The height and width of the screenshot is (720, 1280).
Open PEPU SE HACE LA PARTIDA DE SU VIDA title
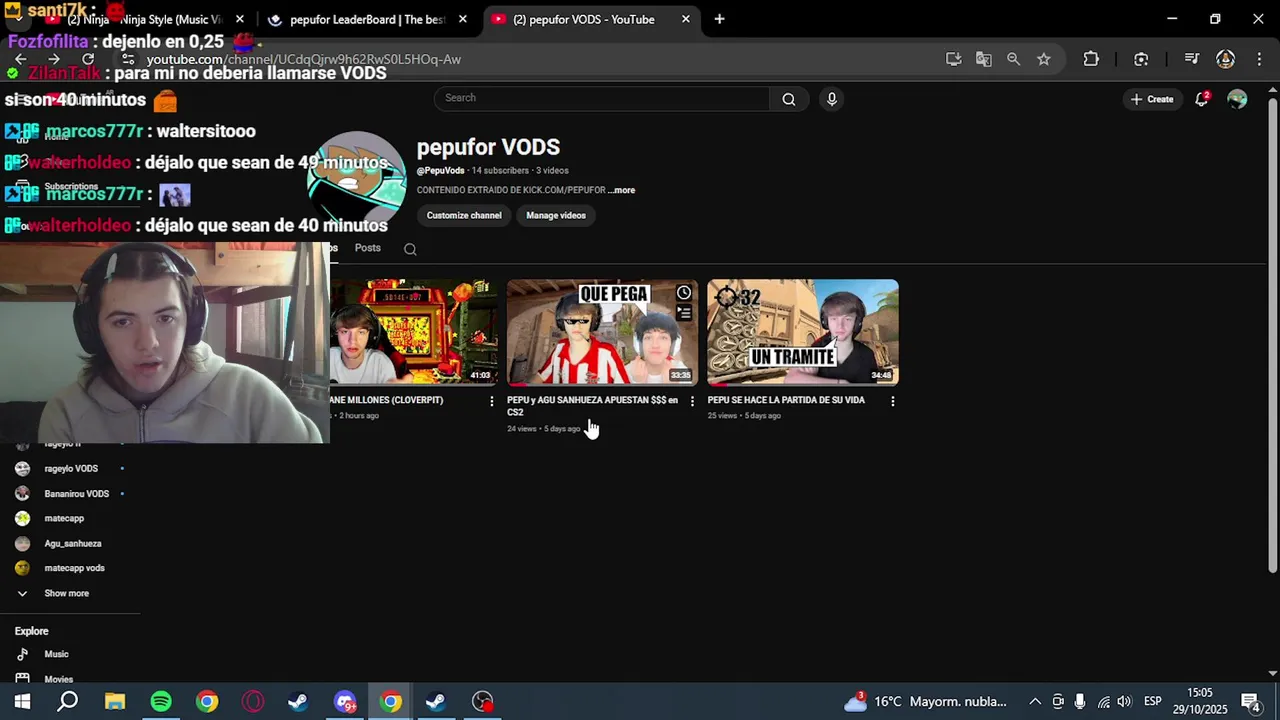[x=786, y=400]
